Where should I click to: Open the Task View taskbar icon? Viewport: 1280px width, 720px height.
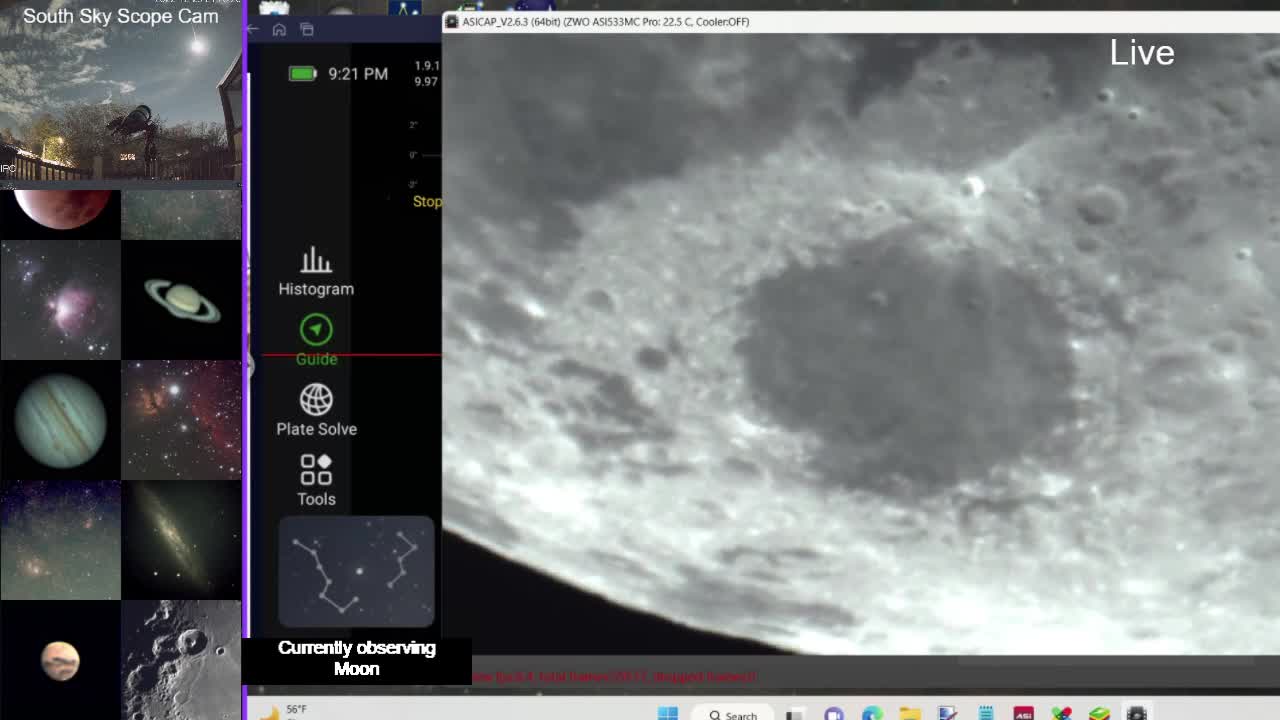tap(795, 714)
